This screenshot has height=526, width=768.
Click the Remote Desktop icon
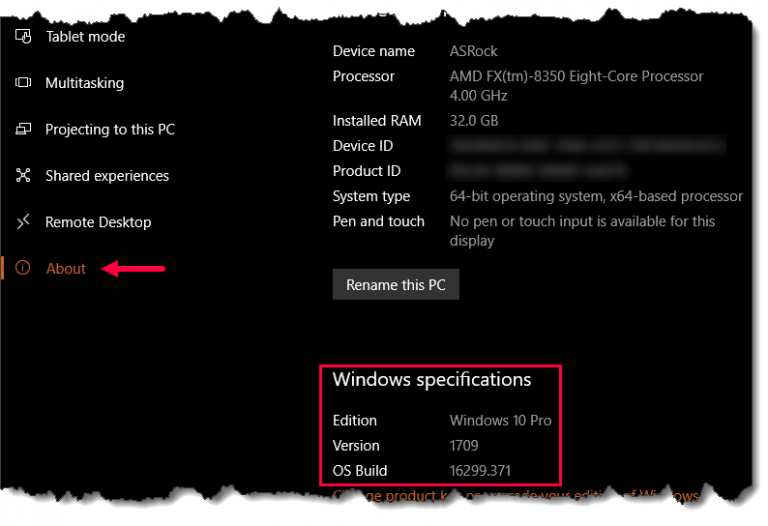23,221
